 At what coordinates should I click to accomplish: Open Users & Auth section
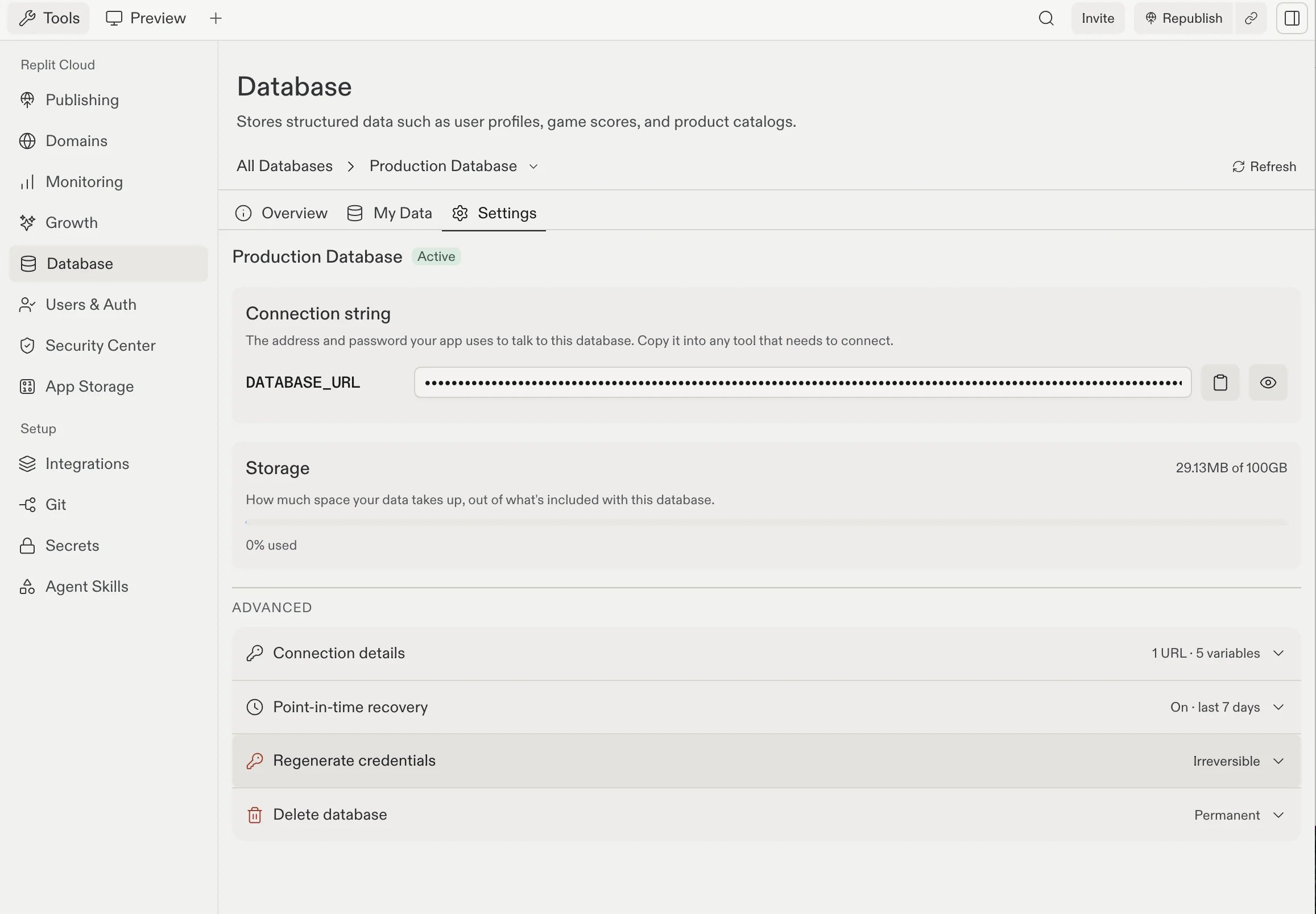click(108, 305)
